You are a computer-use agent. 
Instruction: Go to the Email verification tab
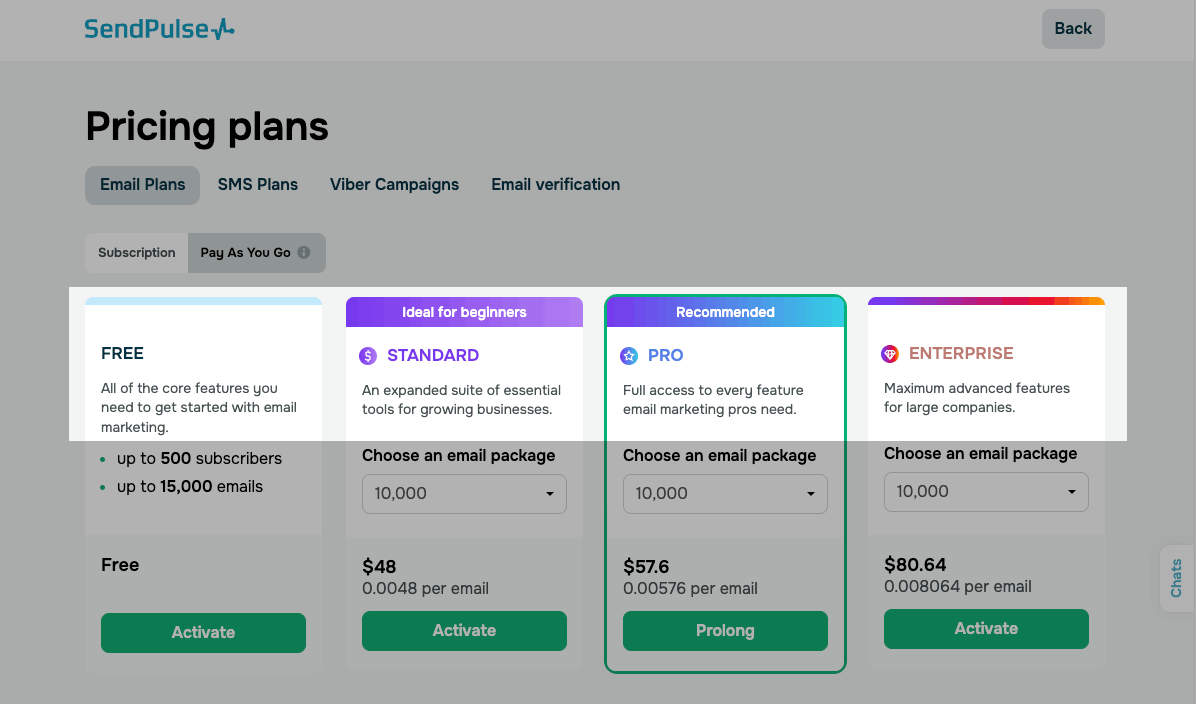(555, 185)
